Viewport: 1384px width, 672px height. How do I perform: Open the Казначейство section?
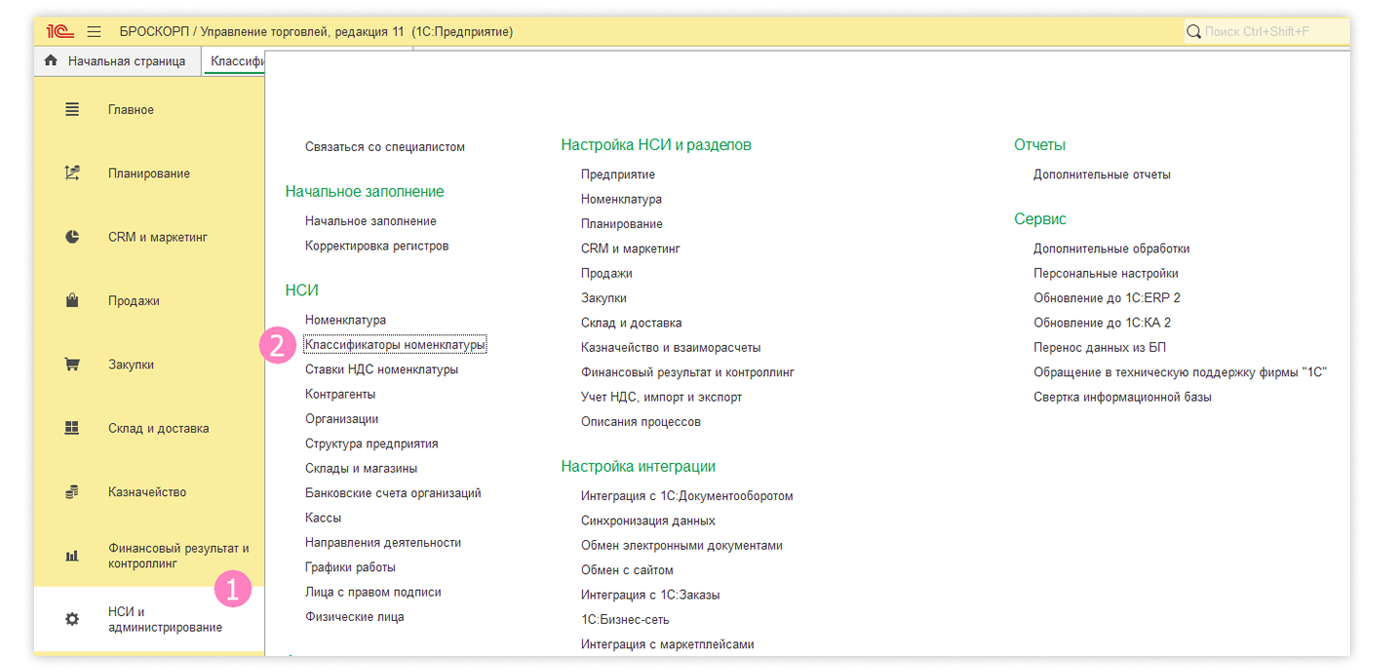point(147,492)
